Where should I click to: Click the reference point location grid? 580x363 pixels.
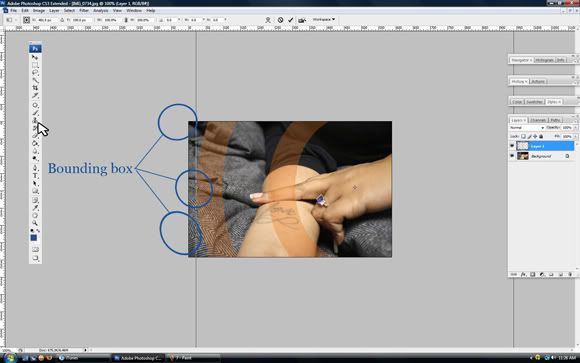(26, 20)
